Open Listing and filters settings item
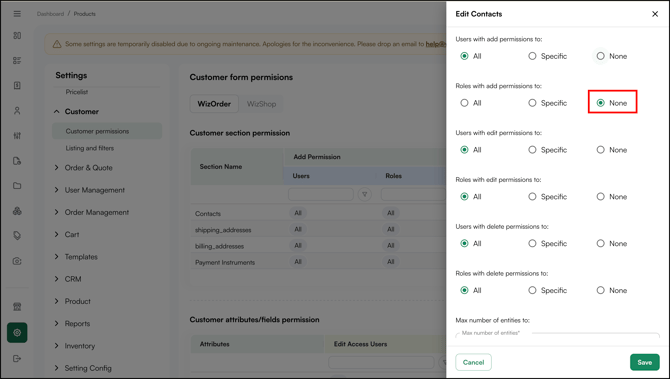The image size is (670, 379). coord(90,148)
